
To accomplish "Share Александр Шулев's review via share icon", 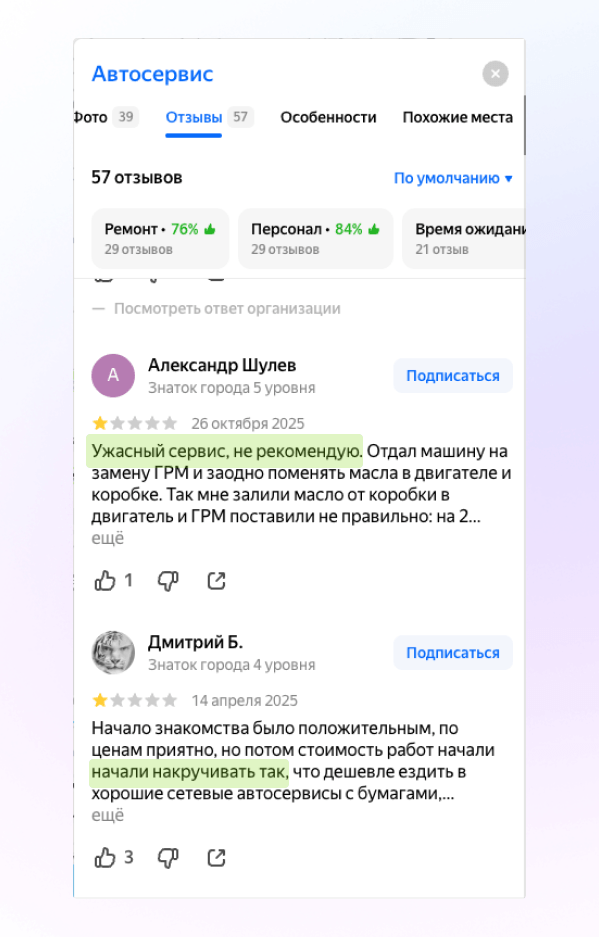I will tap(216, 580).
